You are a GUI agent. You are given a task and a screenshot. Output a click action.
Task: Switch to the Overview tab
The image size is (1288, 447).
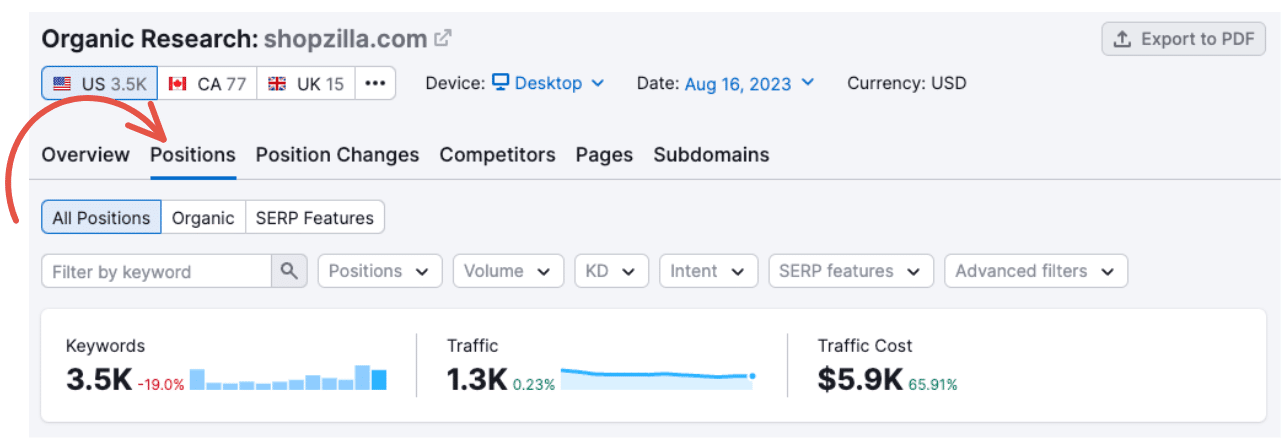[86, 155]
